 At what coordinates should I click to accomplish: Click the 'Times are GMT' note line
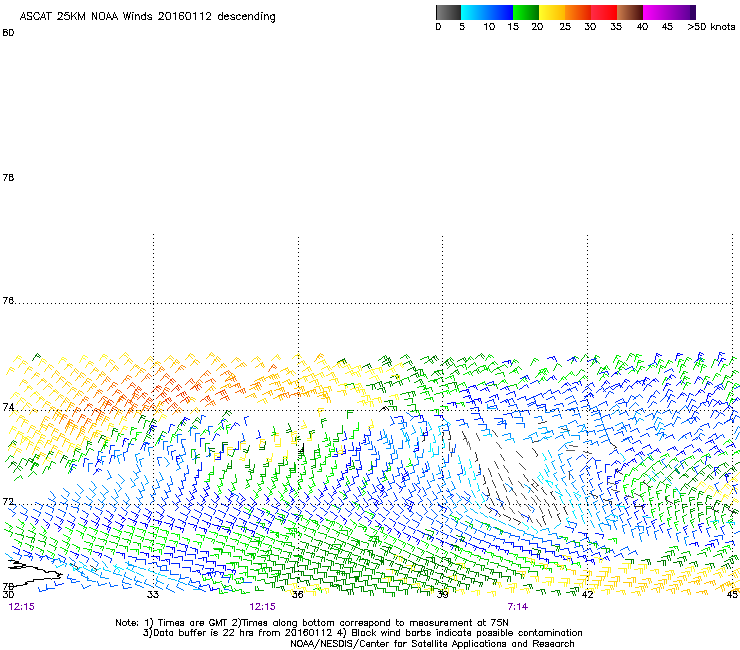(x=312, y=623)
